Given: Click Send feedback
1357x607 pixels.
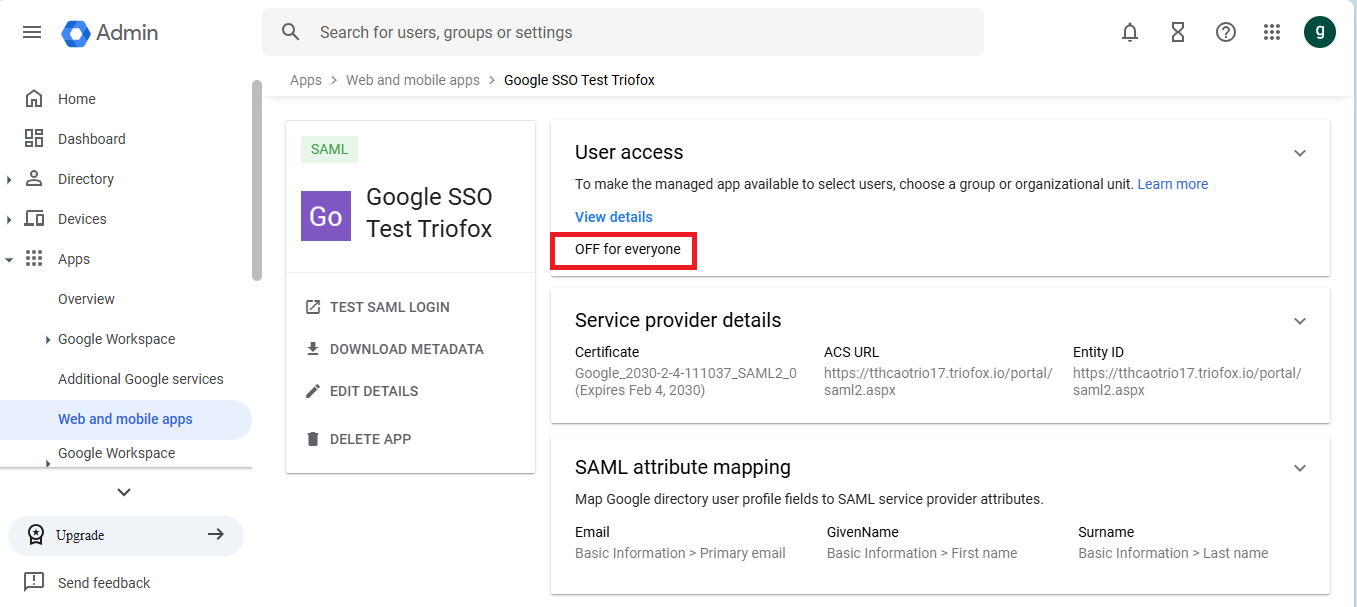Looking at the screenshot, I should tap(104, 583).
